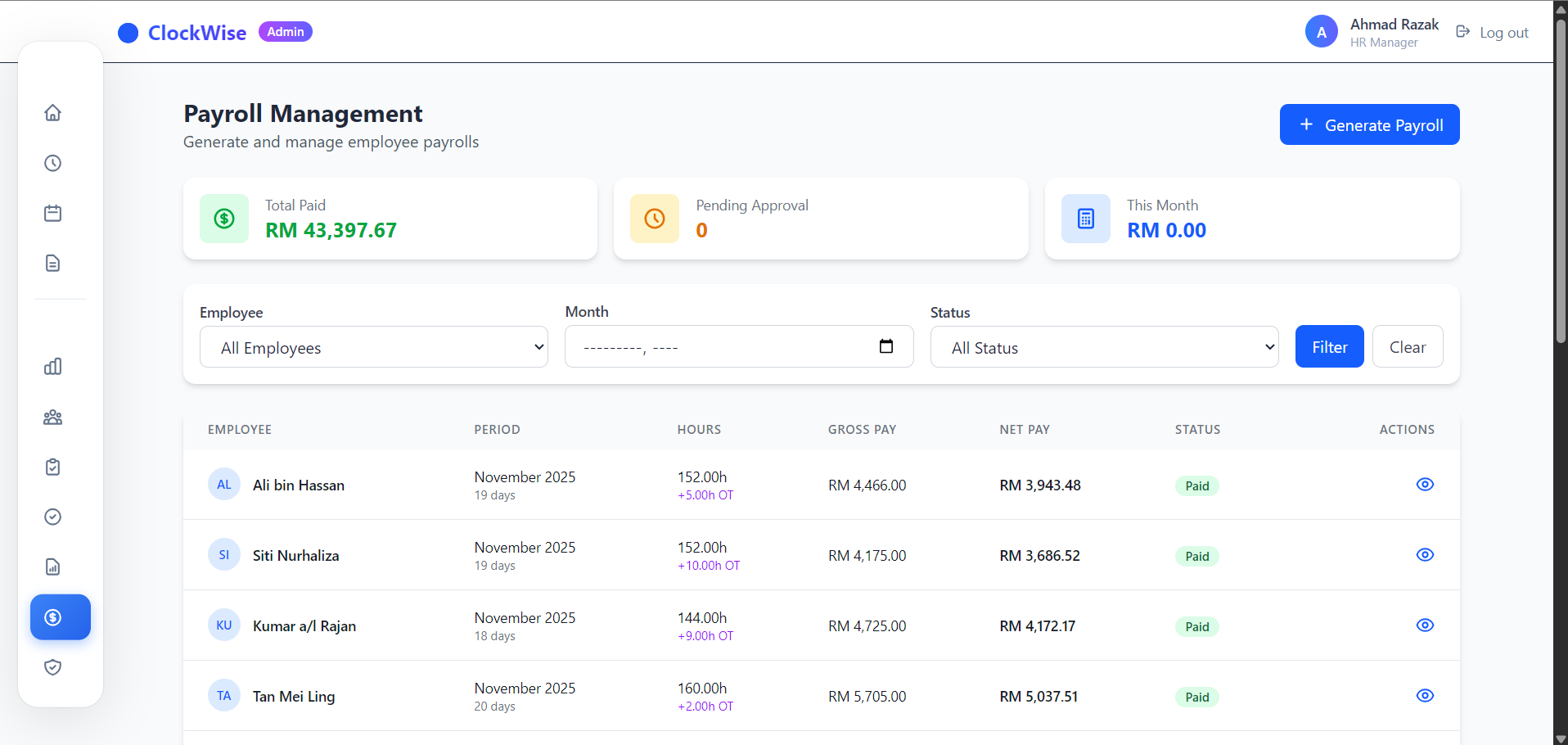
Task: Open the circled checkmark approvals icon
Action: pos(53,517)
